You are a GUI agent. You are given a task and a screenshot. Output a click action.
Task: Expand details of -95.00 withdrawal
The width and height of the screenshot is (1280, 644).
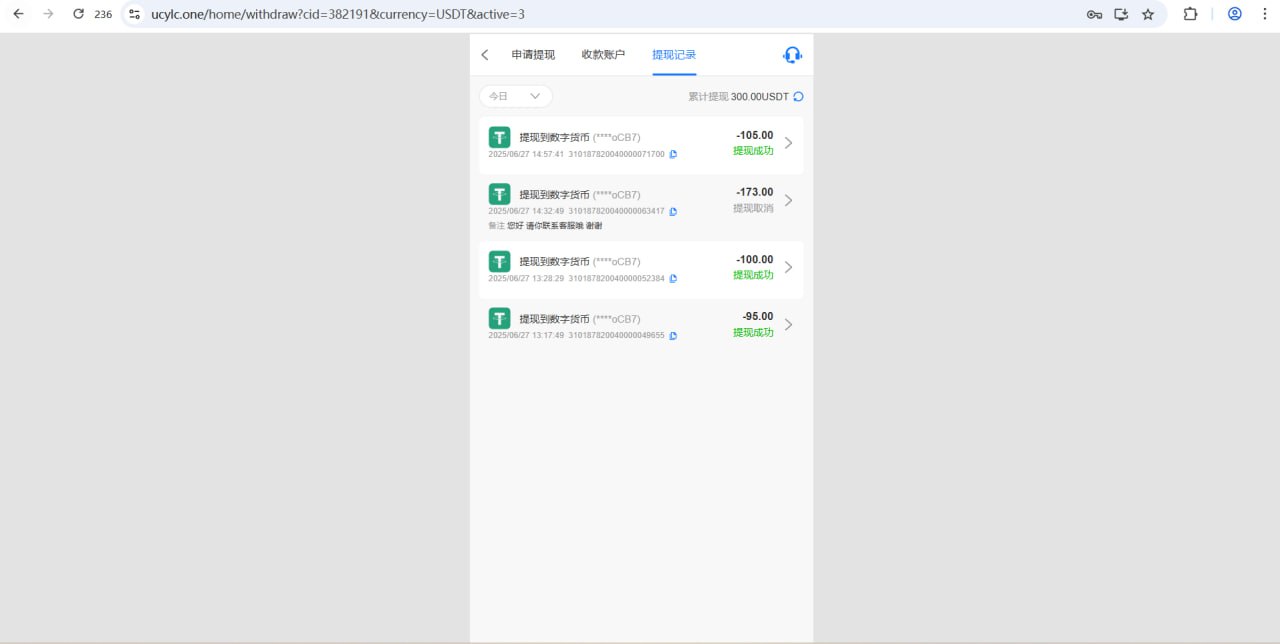tap(788, 325)
